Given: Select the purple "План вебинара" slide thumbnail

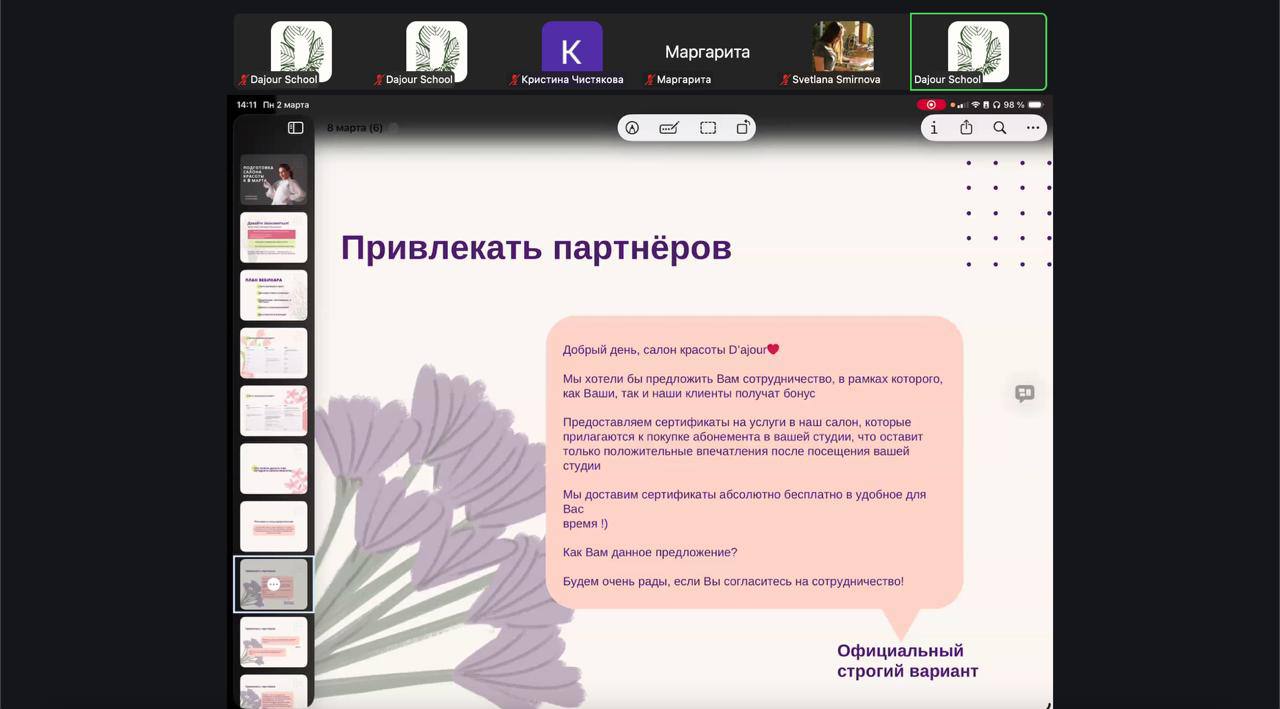Looking at the screenshot, I should (x=273, y=295).
